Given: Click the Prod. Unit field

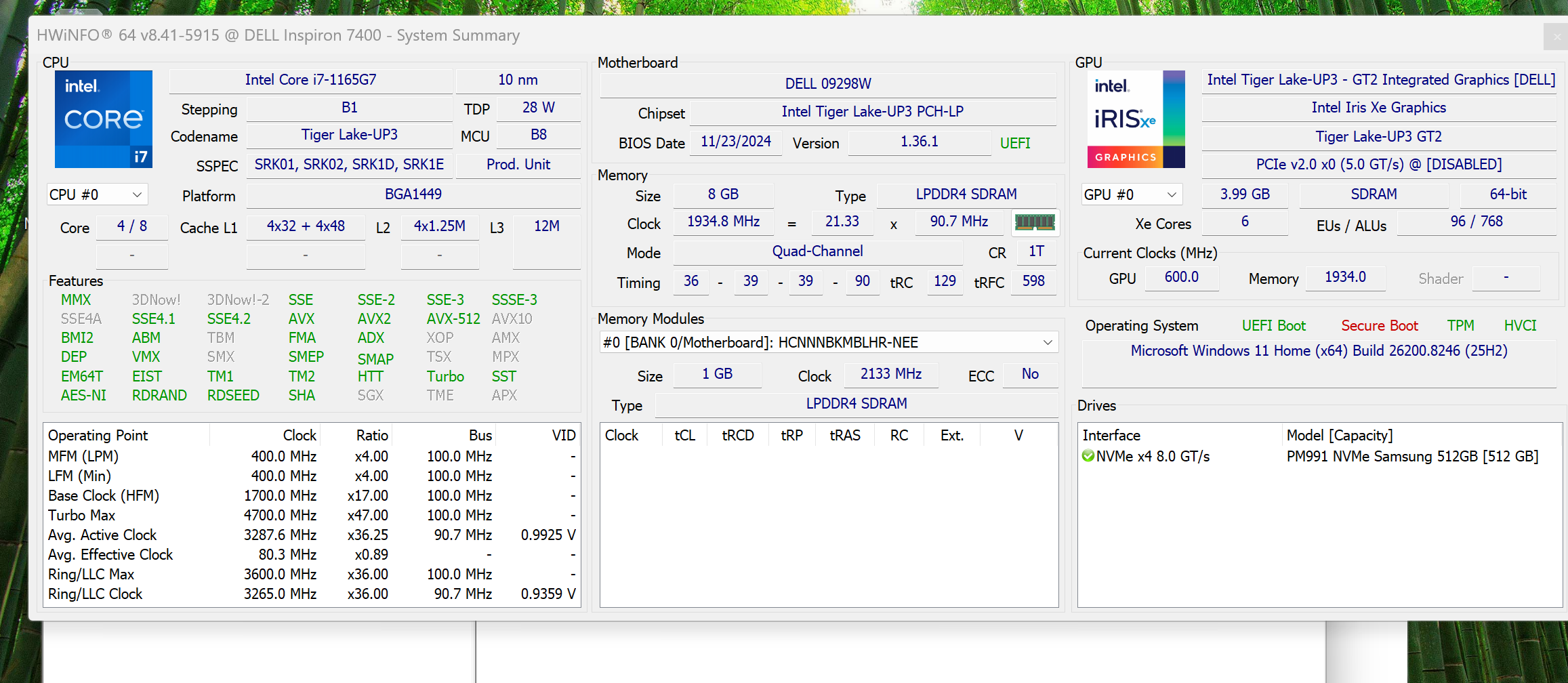Looking at the screenshot, I should pos(518,165).
